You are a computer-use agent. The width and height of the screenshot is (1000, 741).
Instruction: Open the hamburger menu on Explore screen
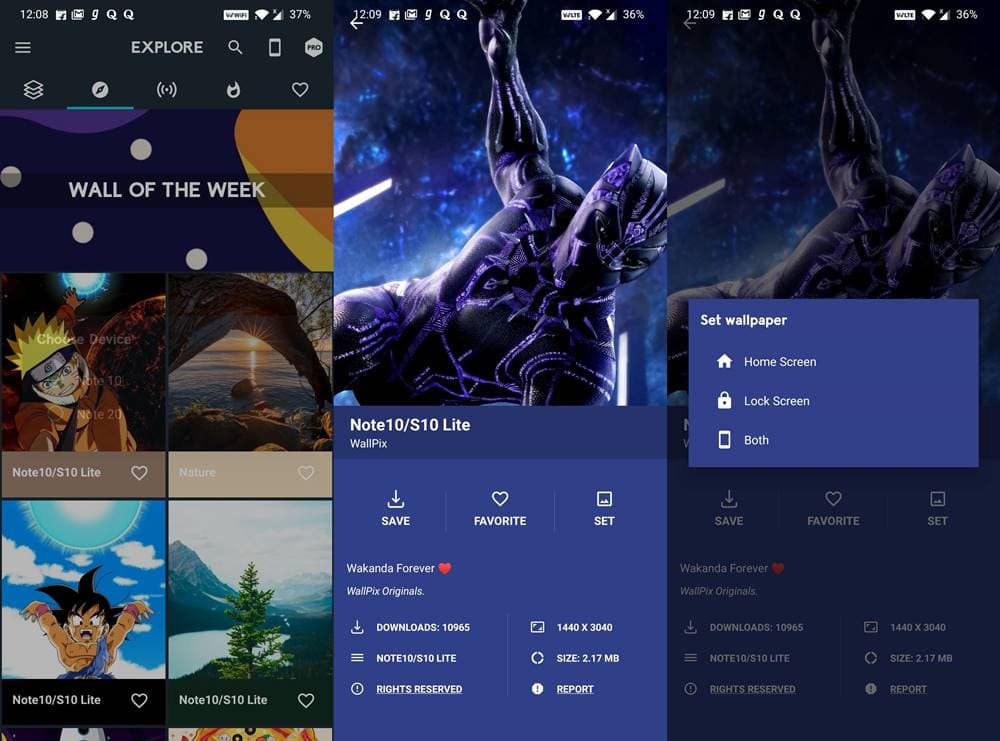click(23, 47)
